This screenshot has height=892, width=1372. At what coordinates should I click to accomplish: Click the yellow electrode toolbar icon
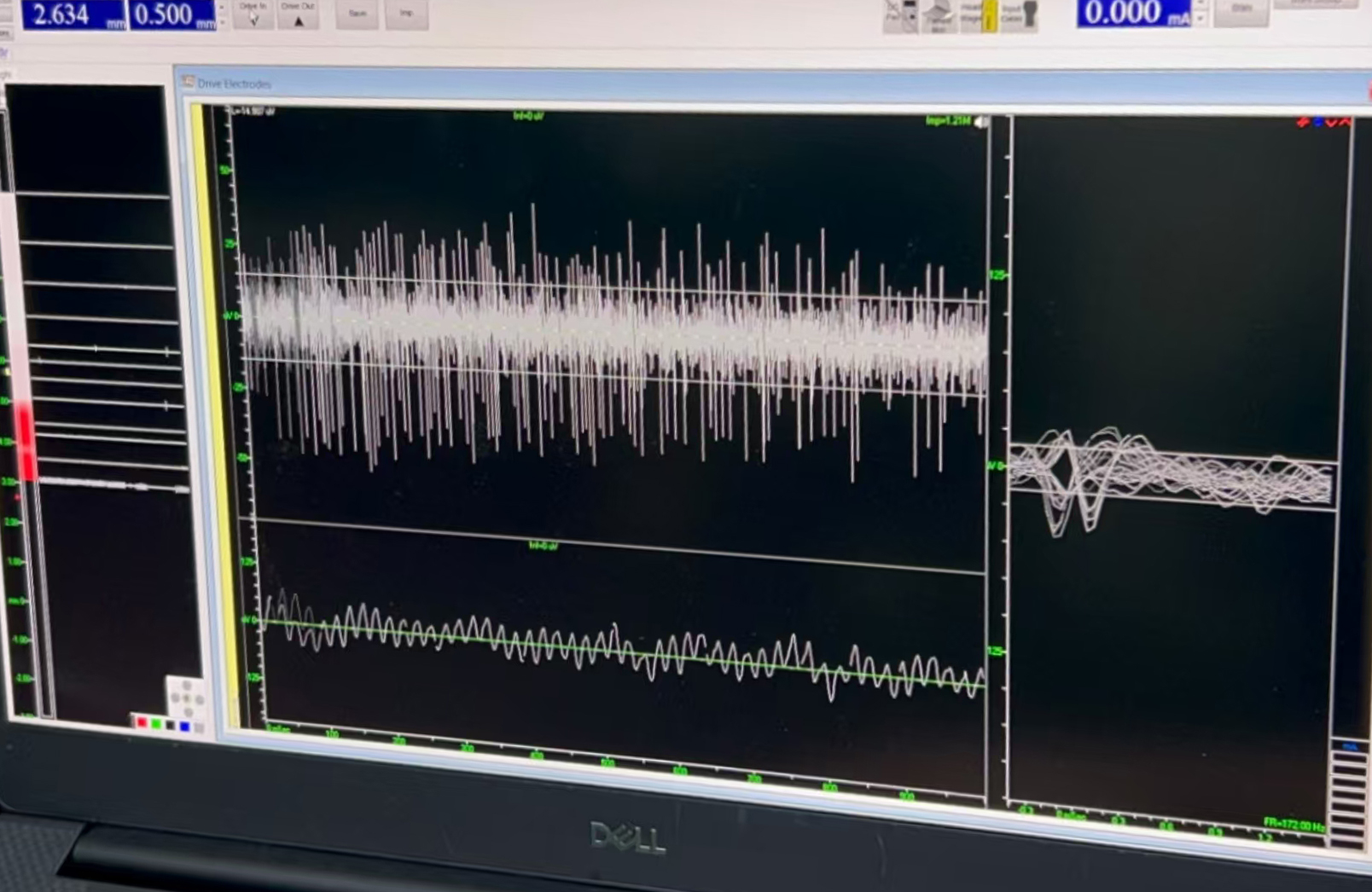pyautogui.click(x=990, y=16)
